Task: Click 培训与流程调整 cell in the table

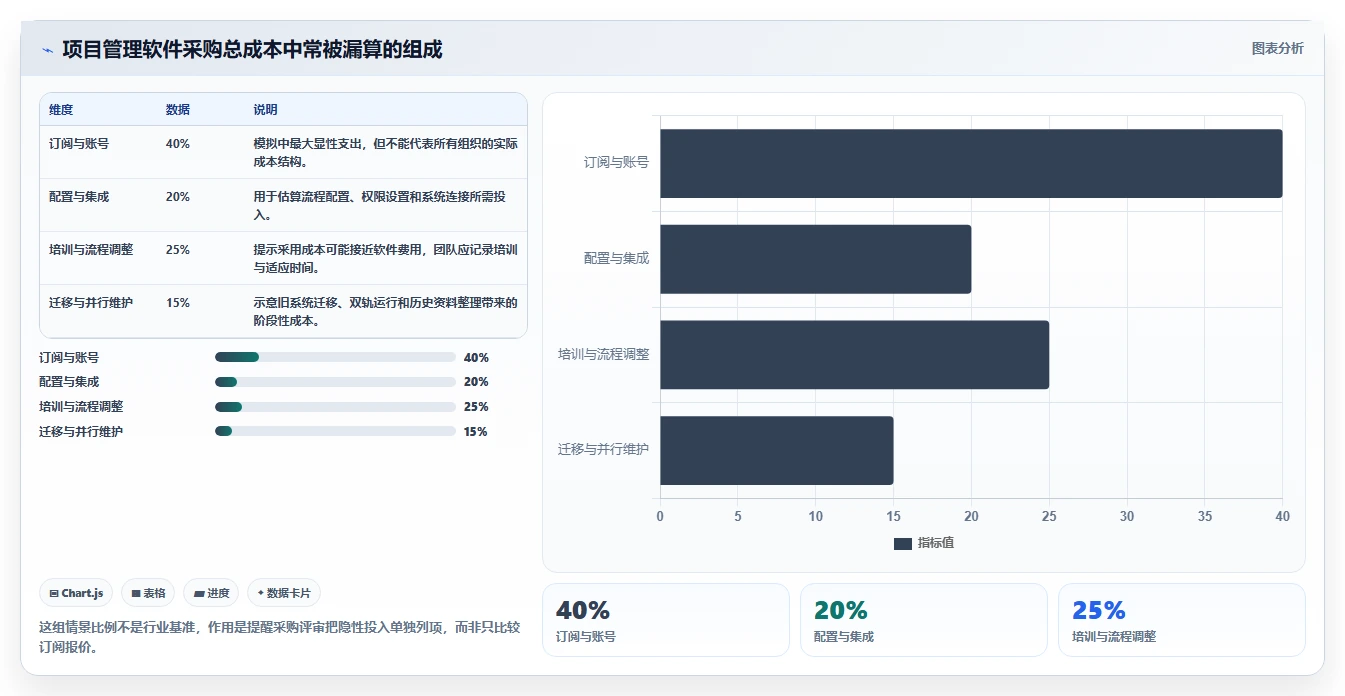Action: coord(91,250)
